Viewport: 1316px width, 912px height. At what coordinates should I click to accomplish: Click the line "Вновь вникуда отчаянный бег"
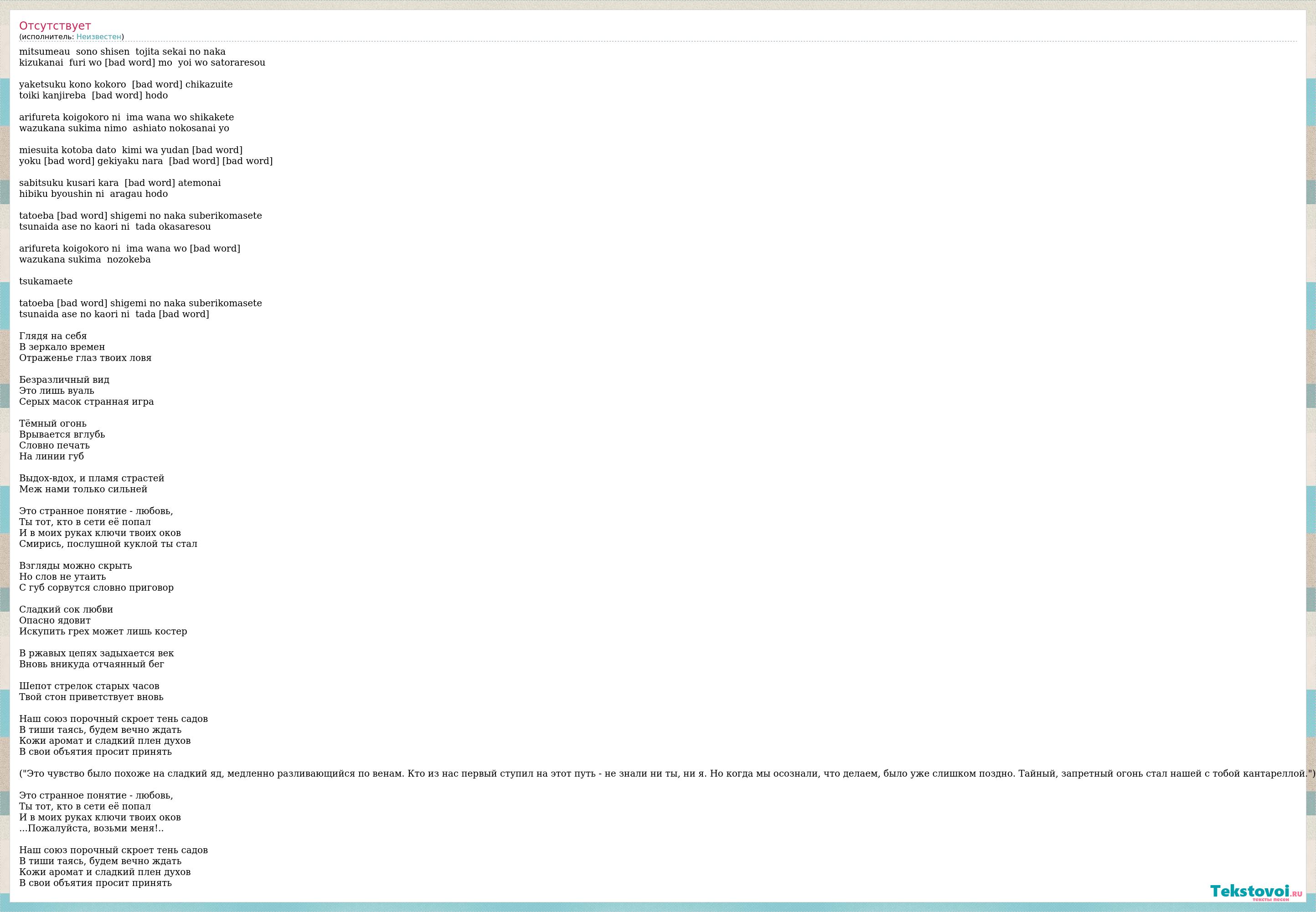(x=92, y=665)
